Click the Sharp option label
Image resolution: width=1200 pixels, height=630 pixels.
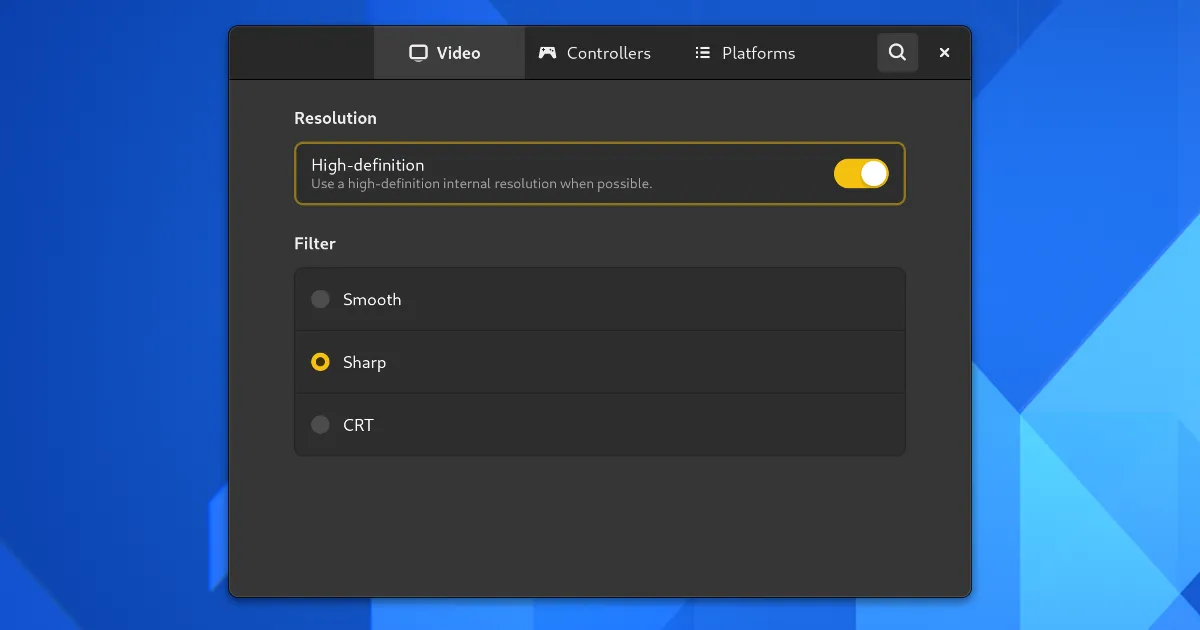364,362
